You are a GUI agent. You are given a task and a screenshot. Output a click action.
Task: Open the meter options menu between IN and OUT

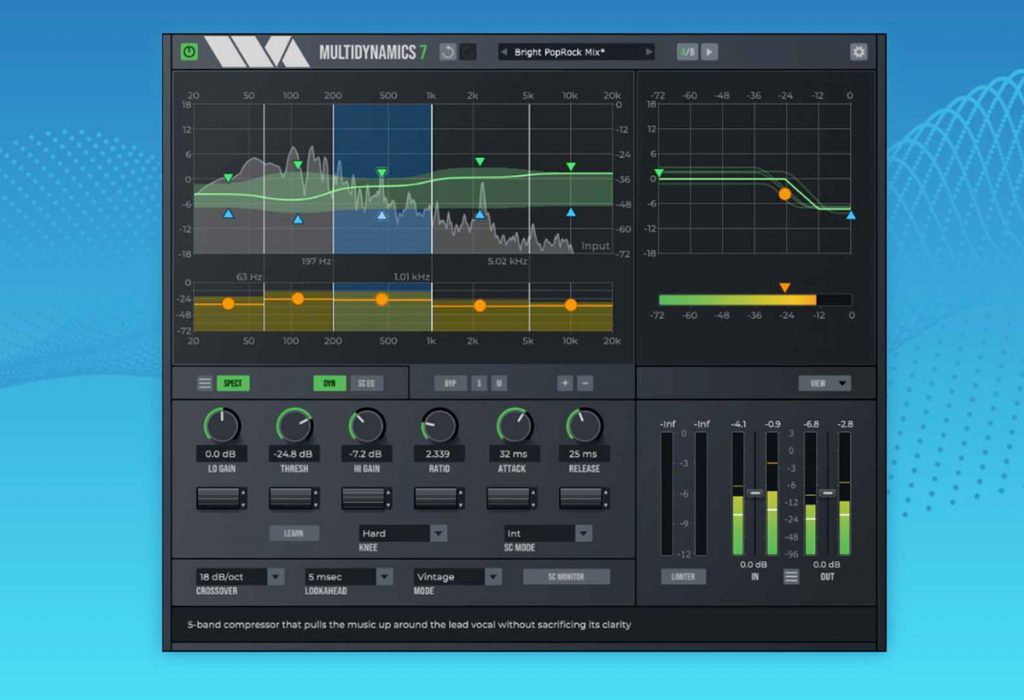tap(791, 577)
